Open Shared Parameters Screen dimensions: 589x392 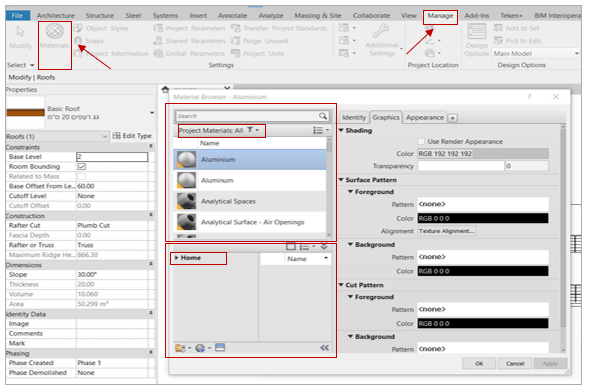click(x=190, y=41)
